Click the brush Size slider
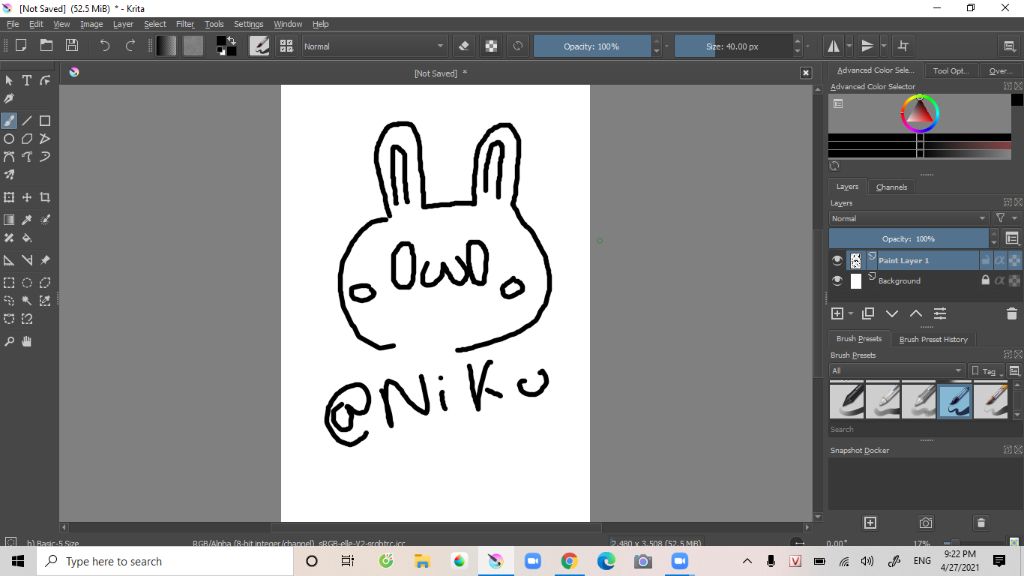Image resolution: width=1024 pixels, height=576 pixels. [x=733, y=46]
